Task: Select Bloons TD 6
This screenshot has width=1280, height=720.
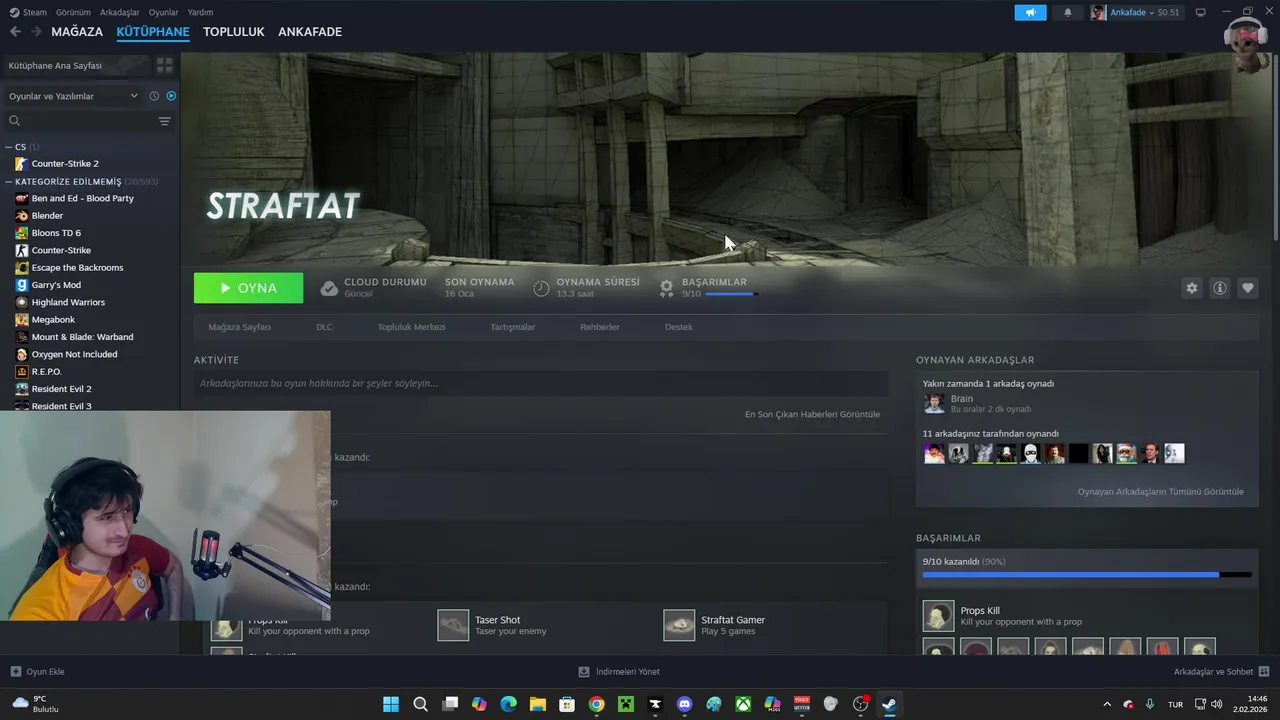Action: click(56, 233)
